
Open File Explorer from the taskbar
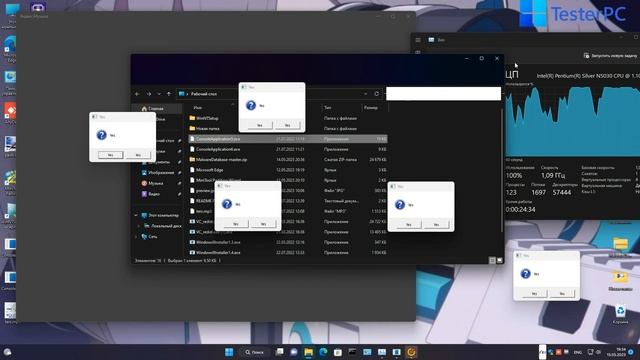[x=308, y=352]
